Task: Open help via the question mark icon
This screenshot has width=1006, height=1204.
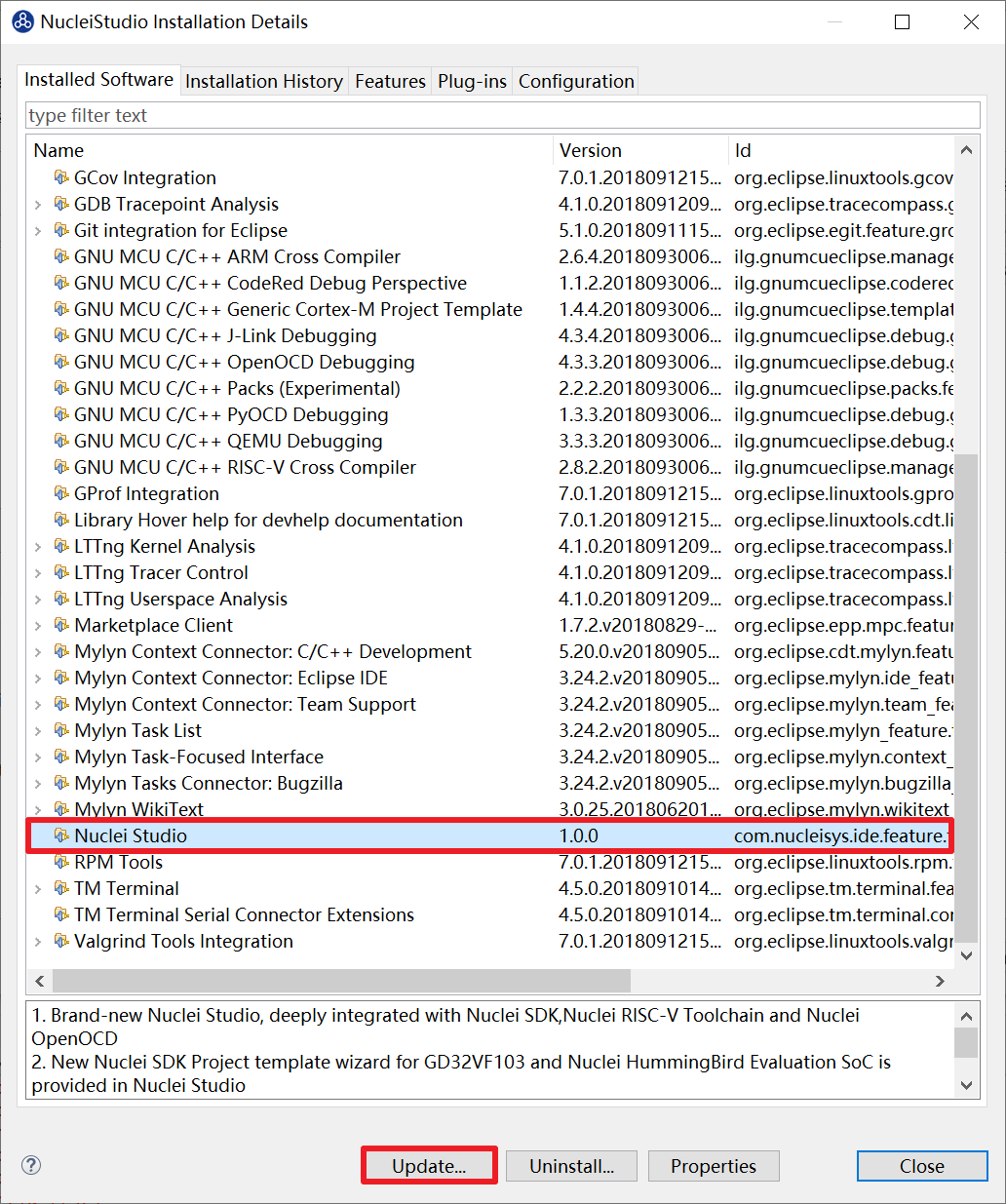Action: (31, 1165)
